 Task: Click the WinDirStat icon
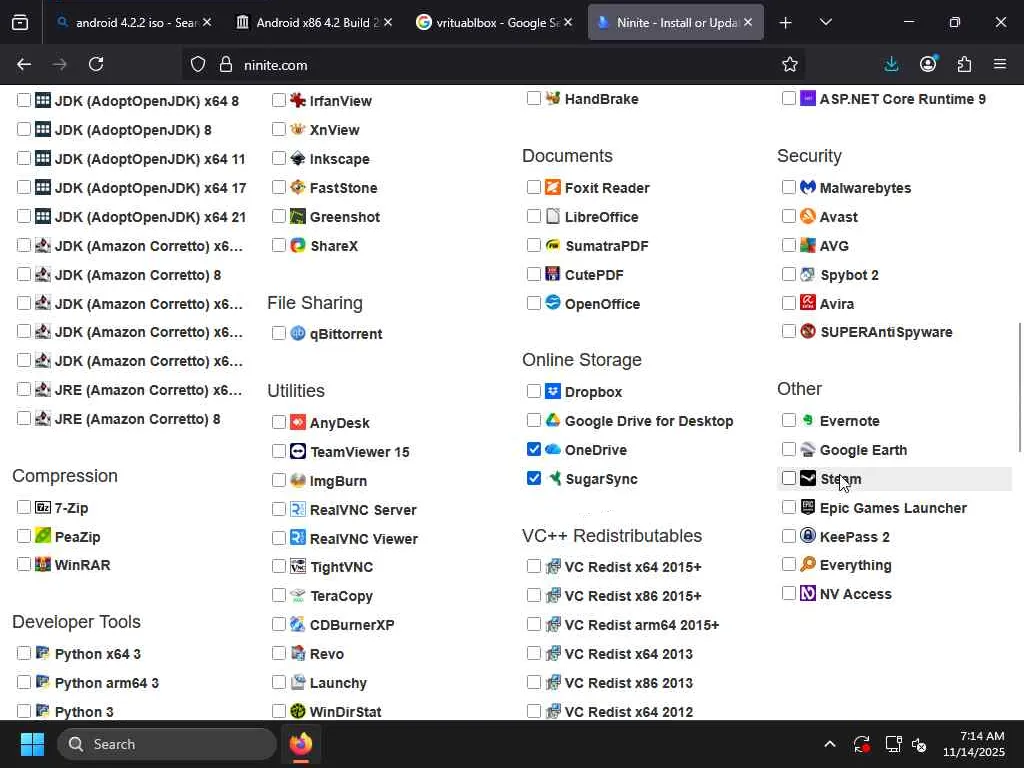tap(298, 711)
